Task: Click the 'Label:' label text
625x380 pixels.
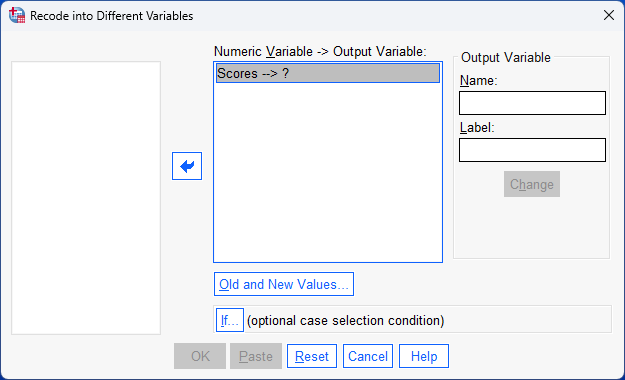Action: 477,128
